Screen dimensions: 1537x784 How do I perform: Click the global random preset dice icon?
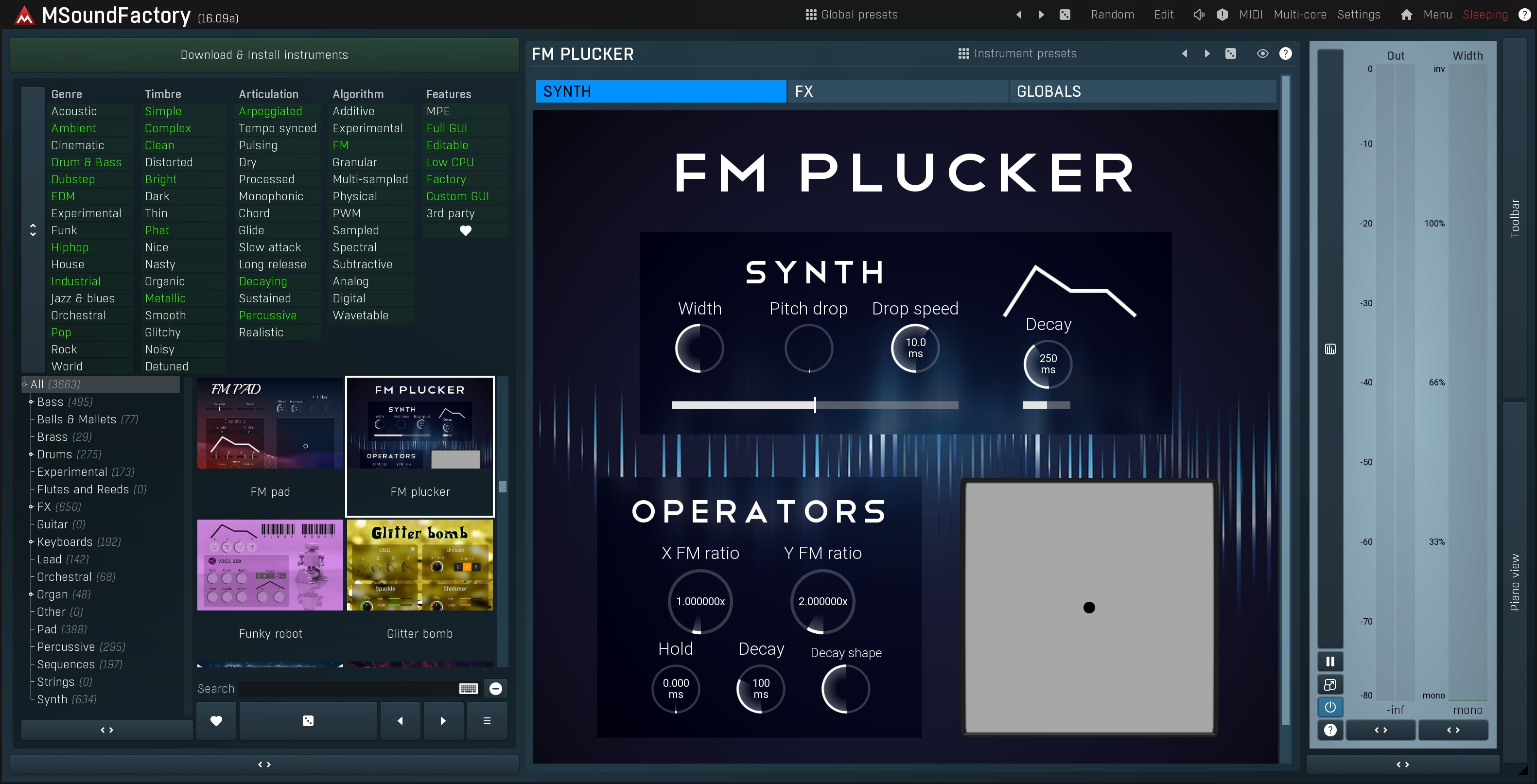pos(1065,15)
